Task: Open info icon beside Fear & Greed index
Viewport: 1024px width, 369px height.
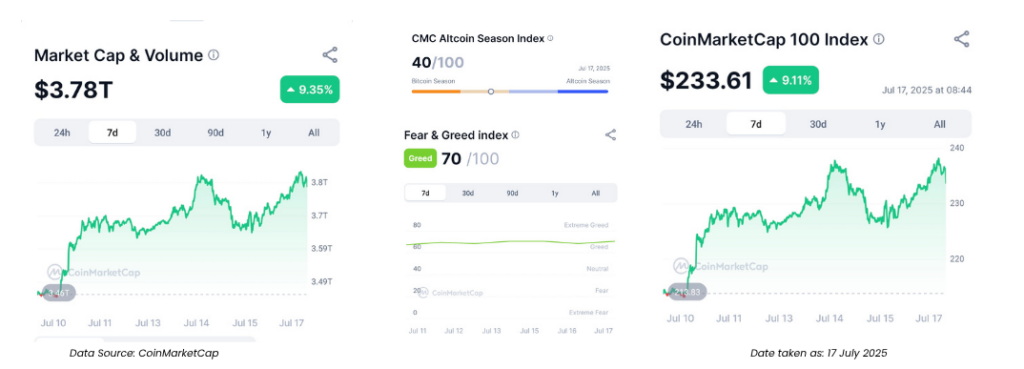Action: [515, 135]
